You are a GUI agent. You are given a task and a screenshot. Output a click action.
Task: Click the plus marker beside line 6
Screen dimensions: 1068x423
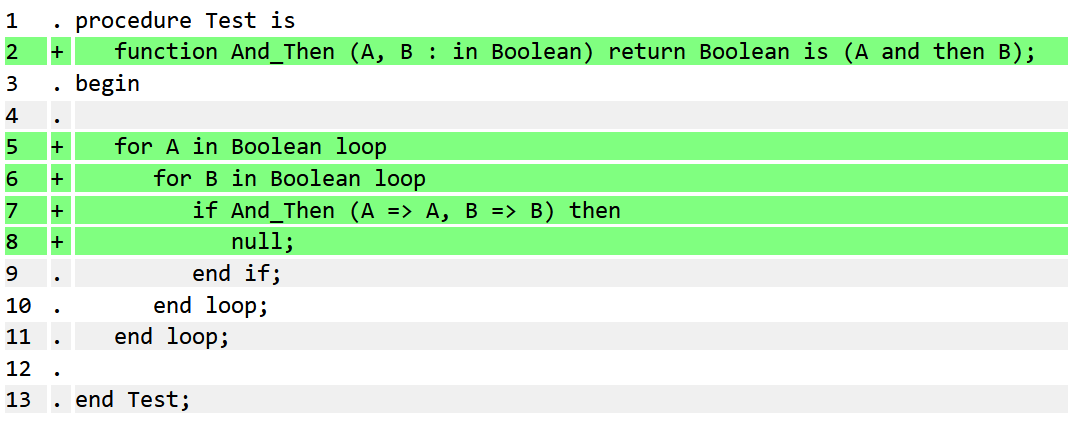(58, 179)
